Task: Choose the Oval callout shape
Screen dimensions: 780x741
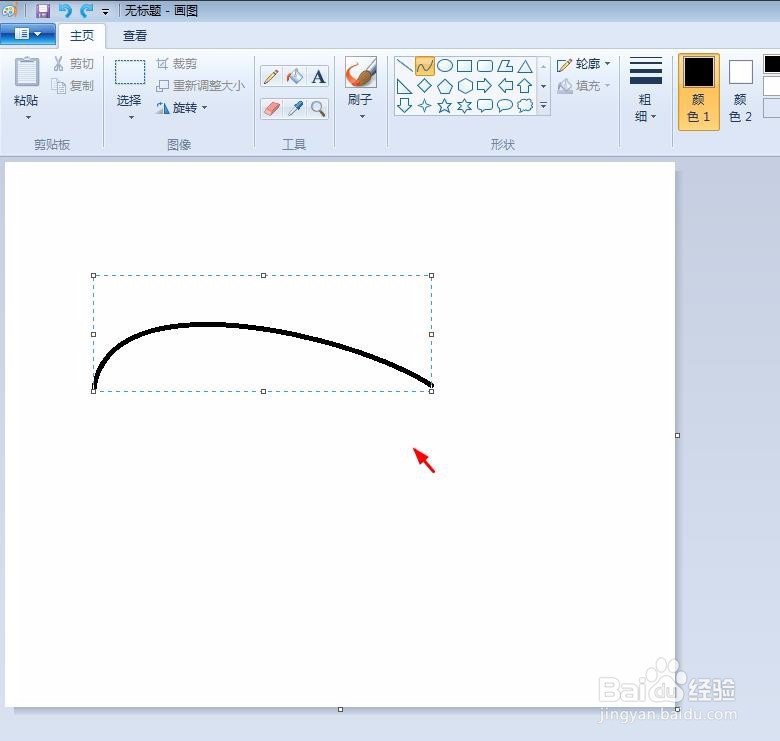Action: pos(505,105)
